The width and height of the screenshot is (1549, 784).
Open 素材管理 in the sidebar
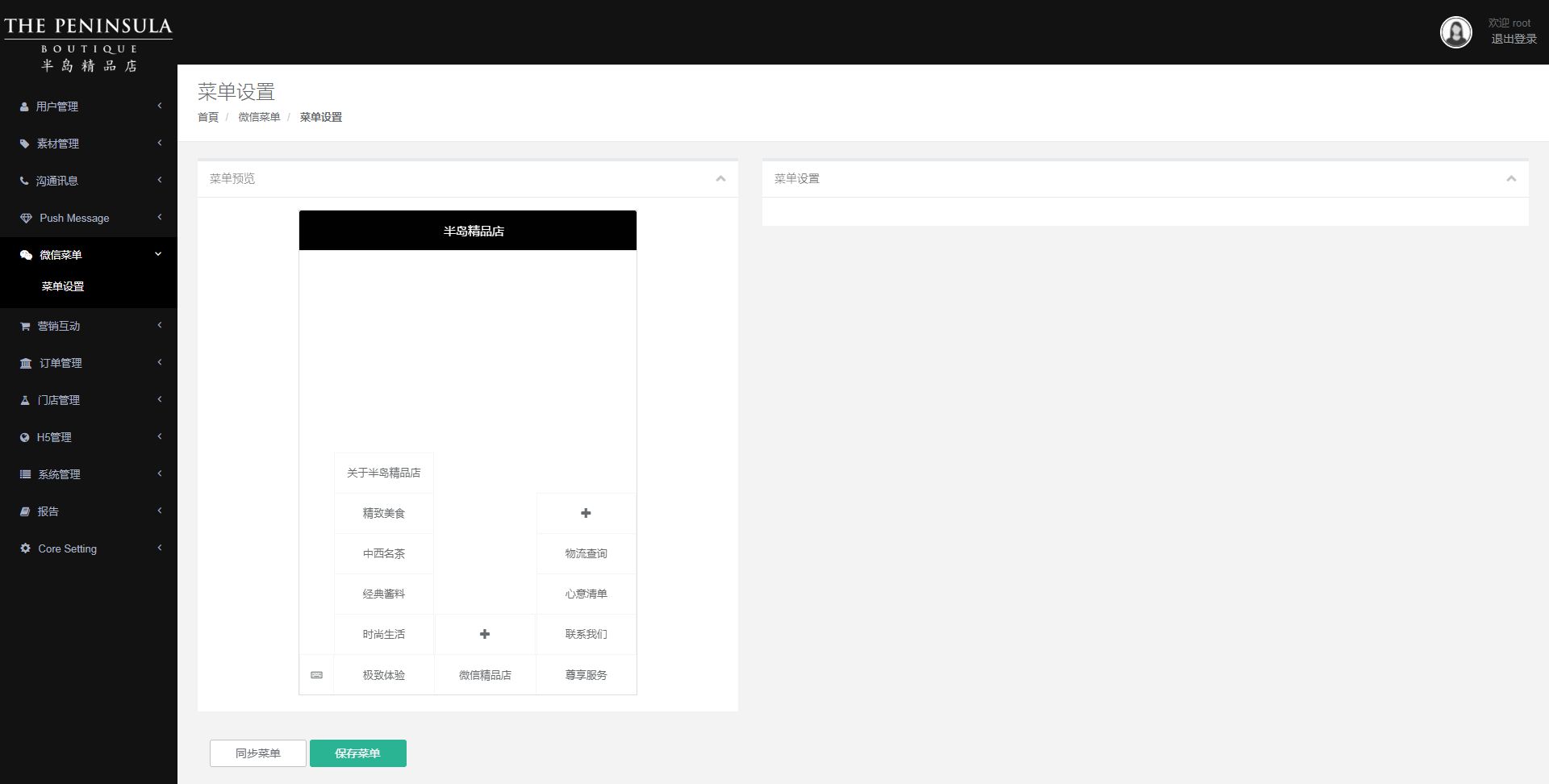(x=89, y=144)
